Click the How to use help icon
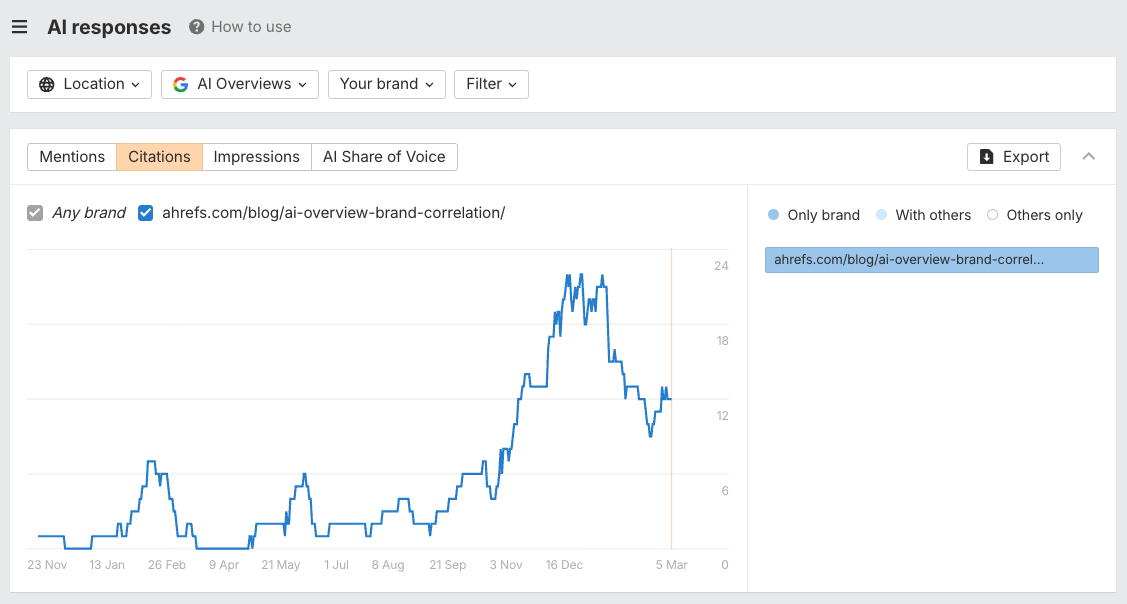The image size is (1127, 604). tap(197, 27)
